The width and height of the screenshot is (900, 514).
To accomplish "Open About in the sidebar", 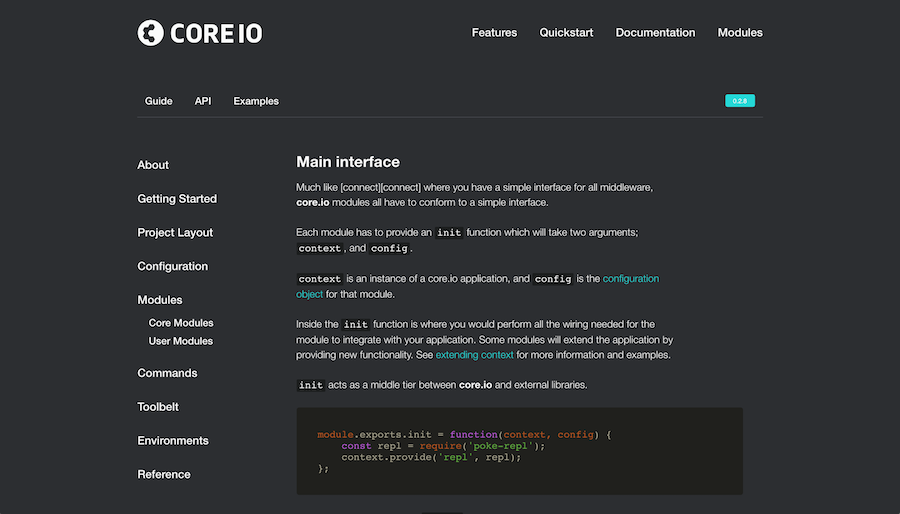I will click(x=153, y=165).
